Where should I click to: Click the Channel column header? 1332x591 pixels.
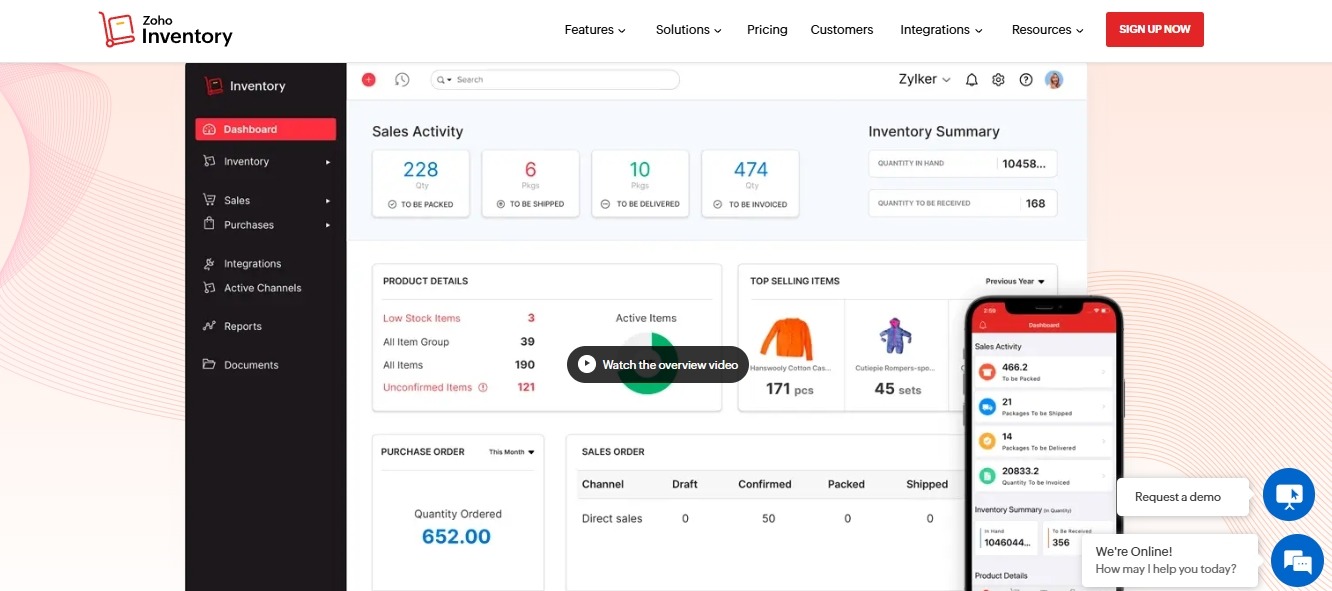click(x=603, y=484)
